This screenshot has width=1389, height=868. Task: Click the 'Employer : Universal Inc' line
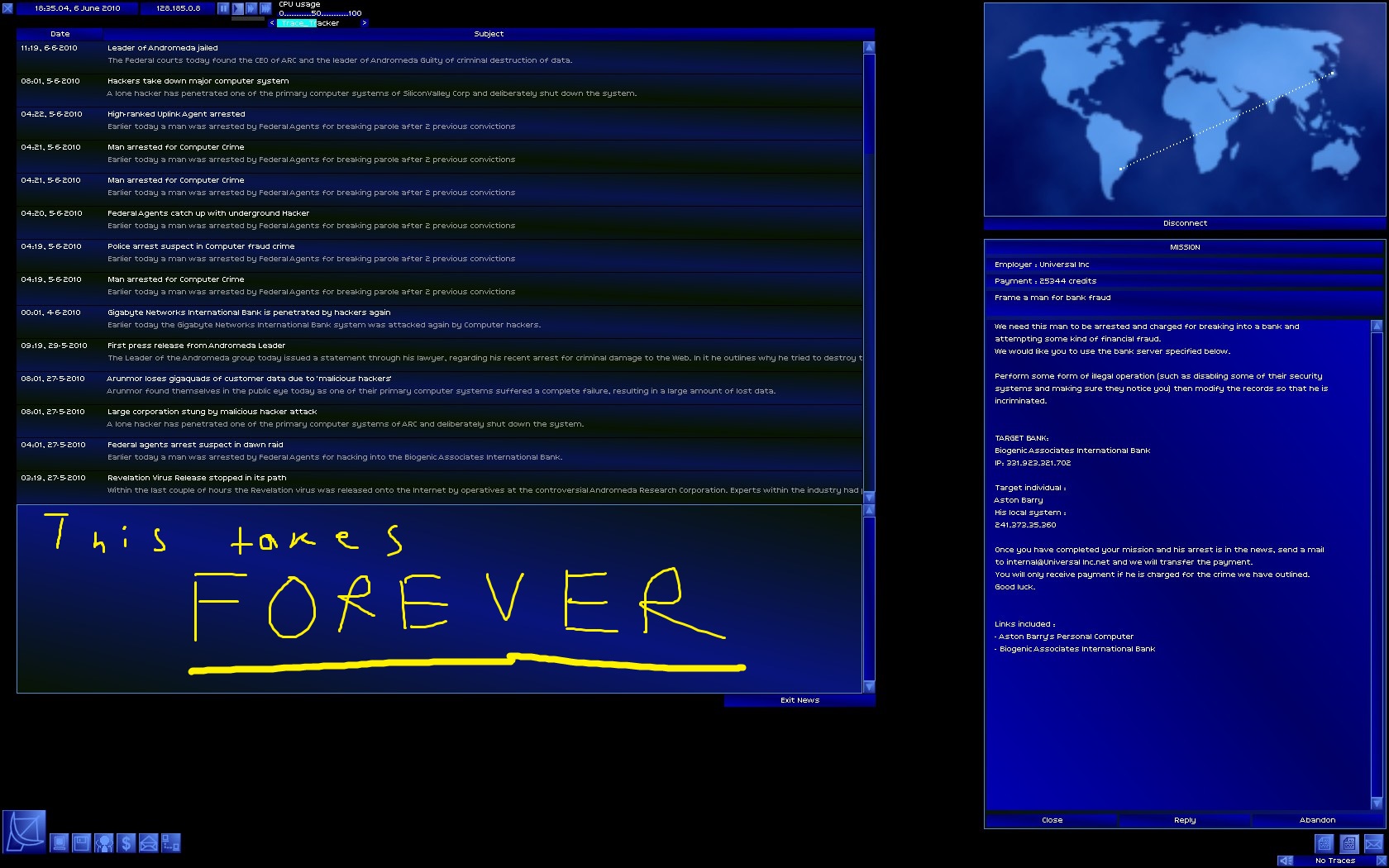tap(1185, 265)
